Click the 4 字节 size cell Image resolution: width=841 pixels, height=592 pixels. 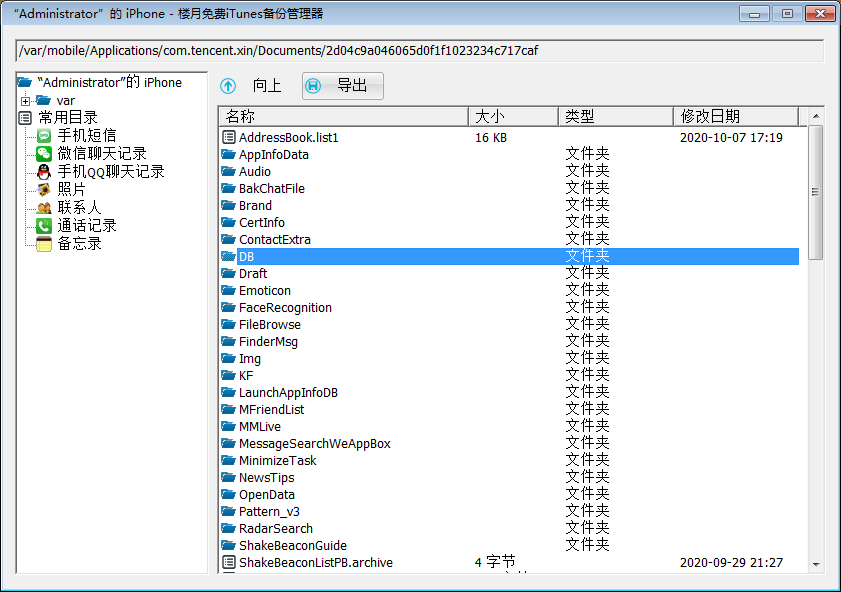click(x=495, y=562)
